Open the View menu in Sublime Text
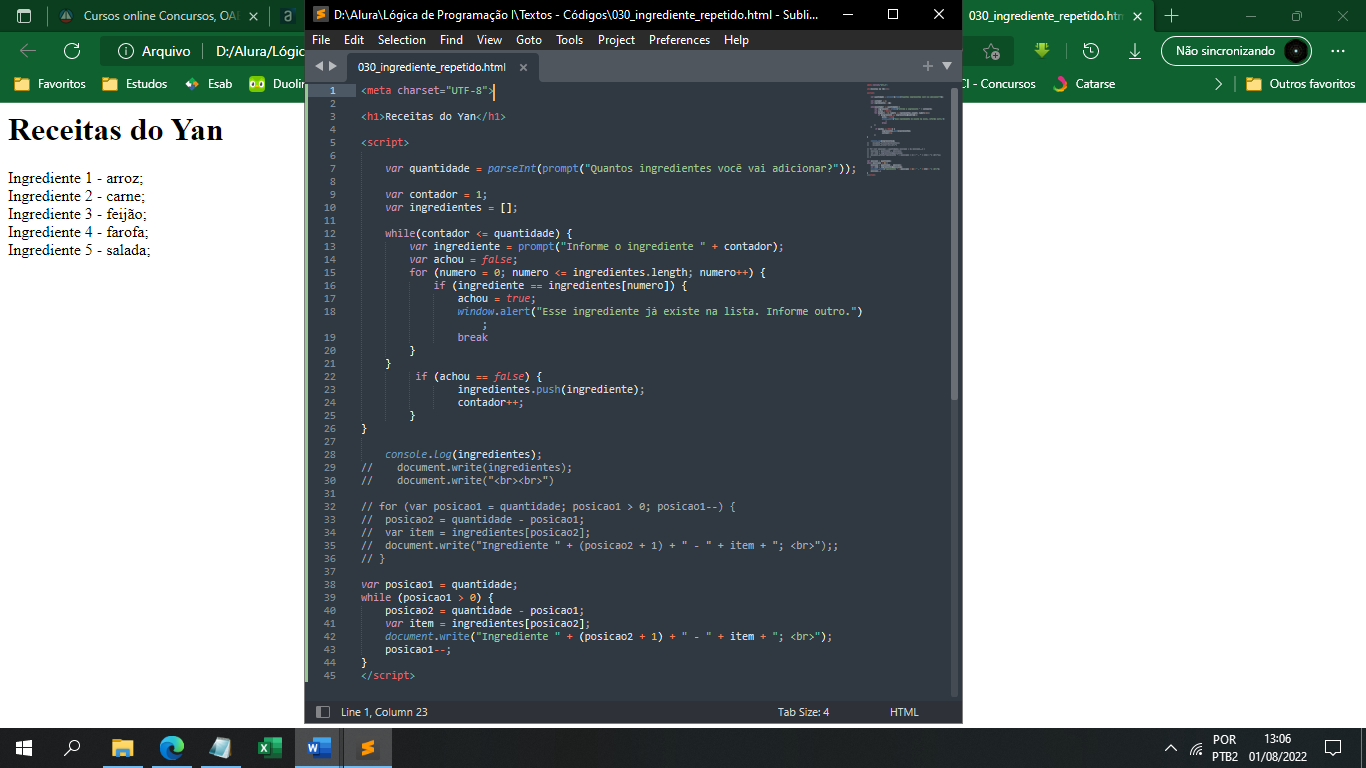 pyautogui.click(x=489, y=40)
